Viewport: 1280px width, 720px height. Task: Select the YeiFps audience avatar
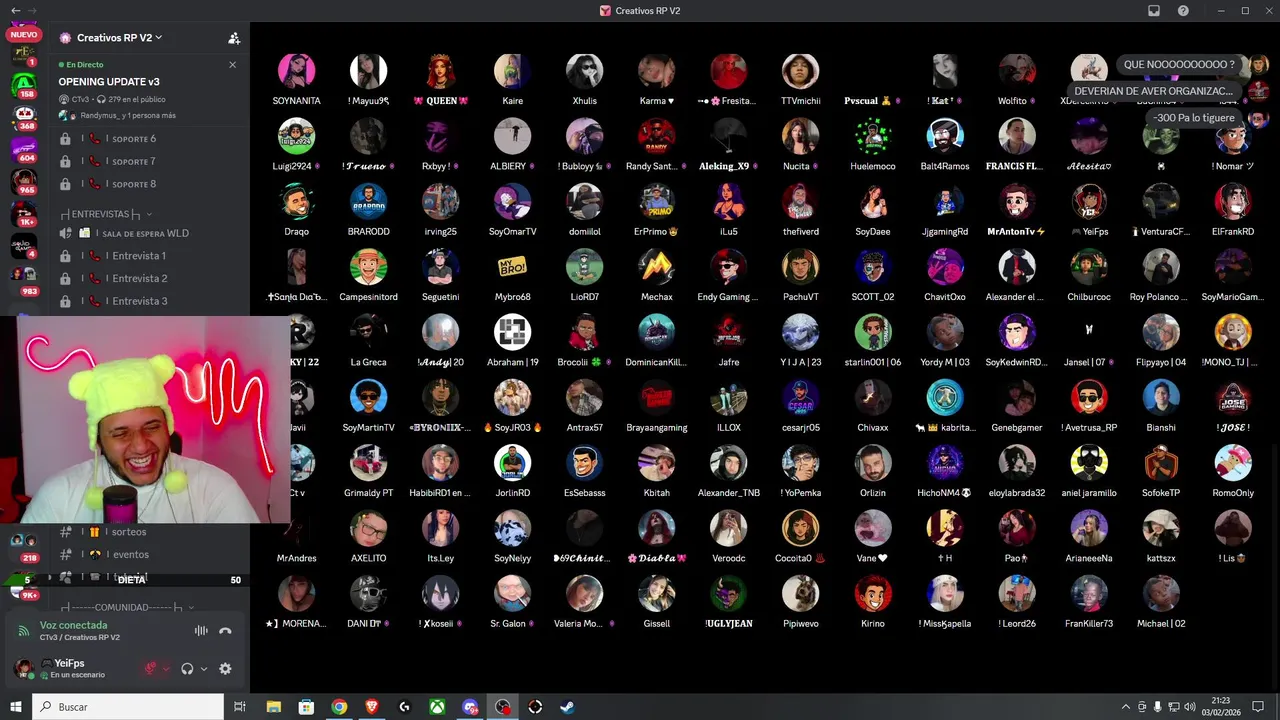click(1089, 201)
